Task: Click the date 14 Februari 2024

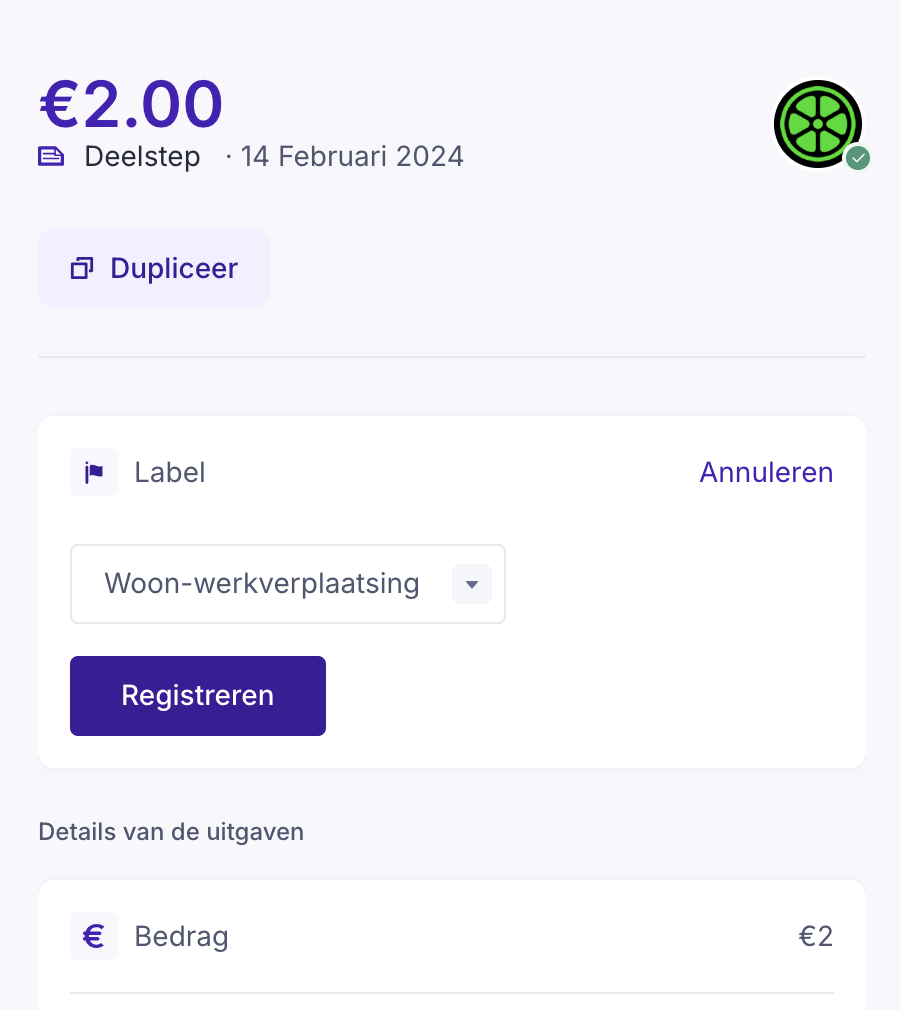Action: (352, 157)
